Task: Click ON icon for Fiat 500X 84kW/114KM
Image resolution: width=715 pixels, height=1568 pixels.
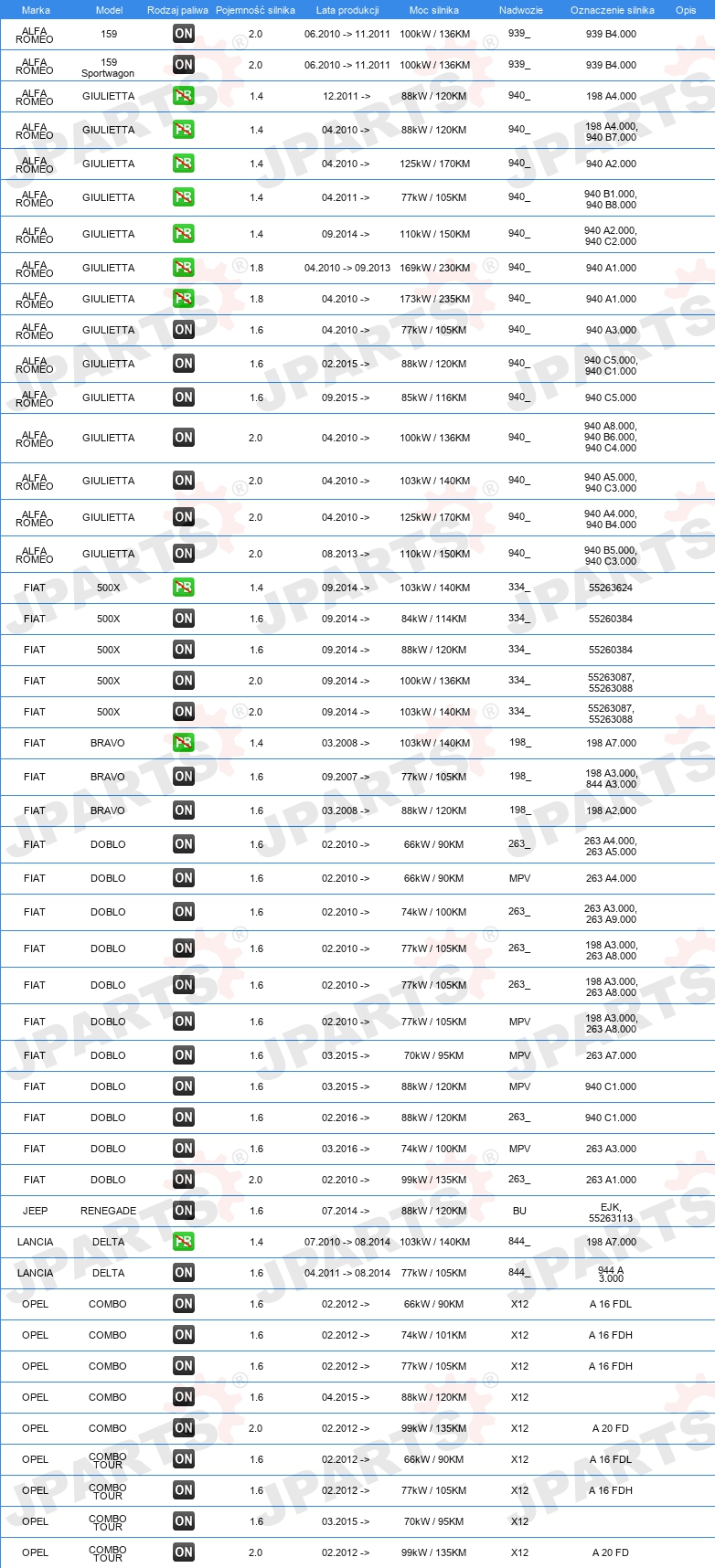Action: coord(184,619)
